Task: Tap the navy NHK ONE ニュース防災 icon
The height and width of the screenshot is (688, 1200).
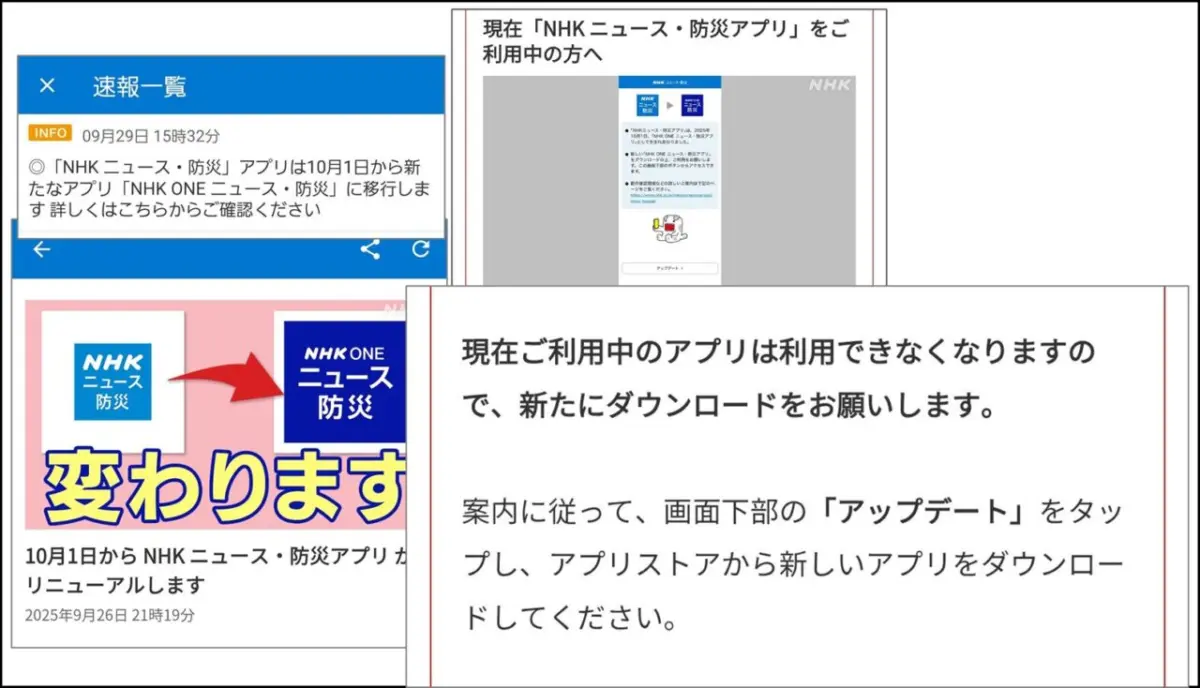Action: [x=344, y=382]
